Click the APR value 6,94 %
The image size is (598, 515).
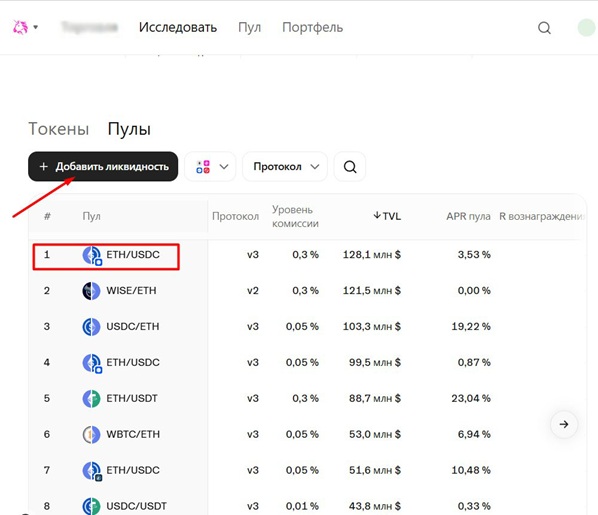pos(474,434)
